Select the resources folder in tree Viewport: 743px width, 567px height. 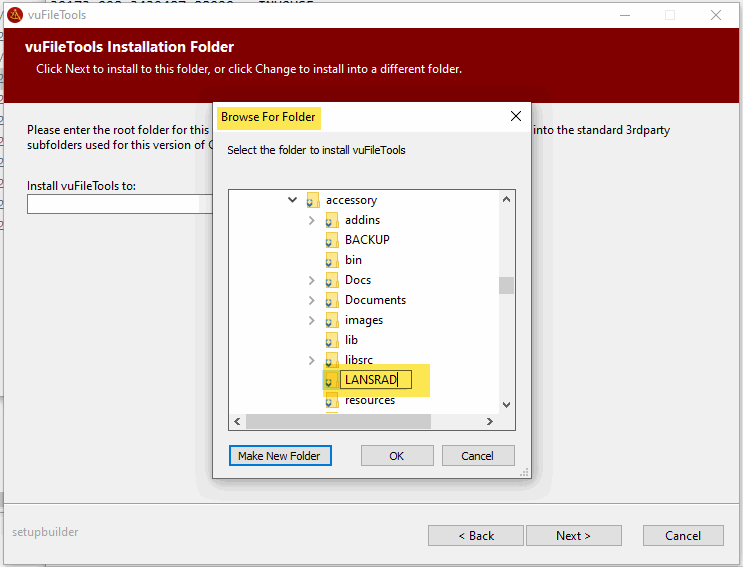369,400
